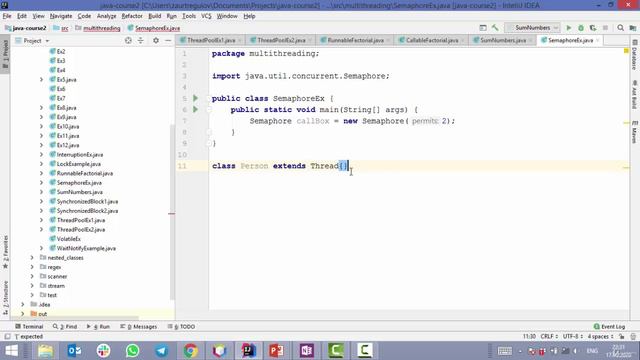640x360 pixels.
Task: Open the Run tool window
Action: [98, 327]
